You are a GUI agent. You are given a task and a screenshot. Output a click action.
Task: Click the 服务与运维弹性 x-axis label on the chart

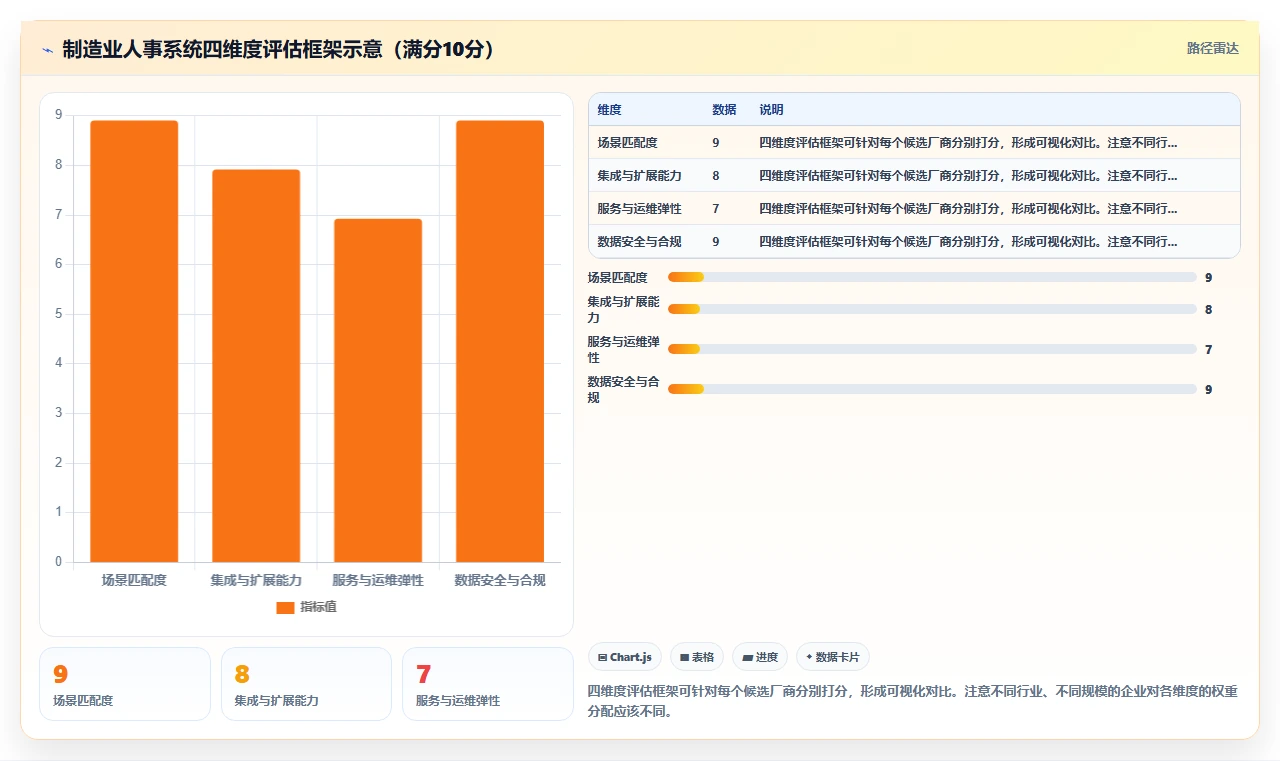[378, 580]
